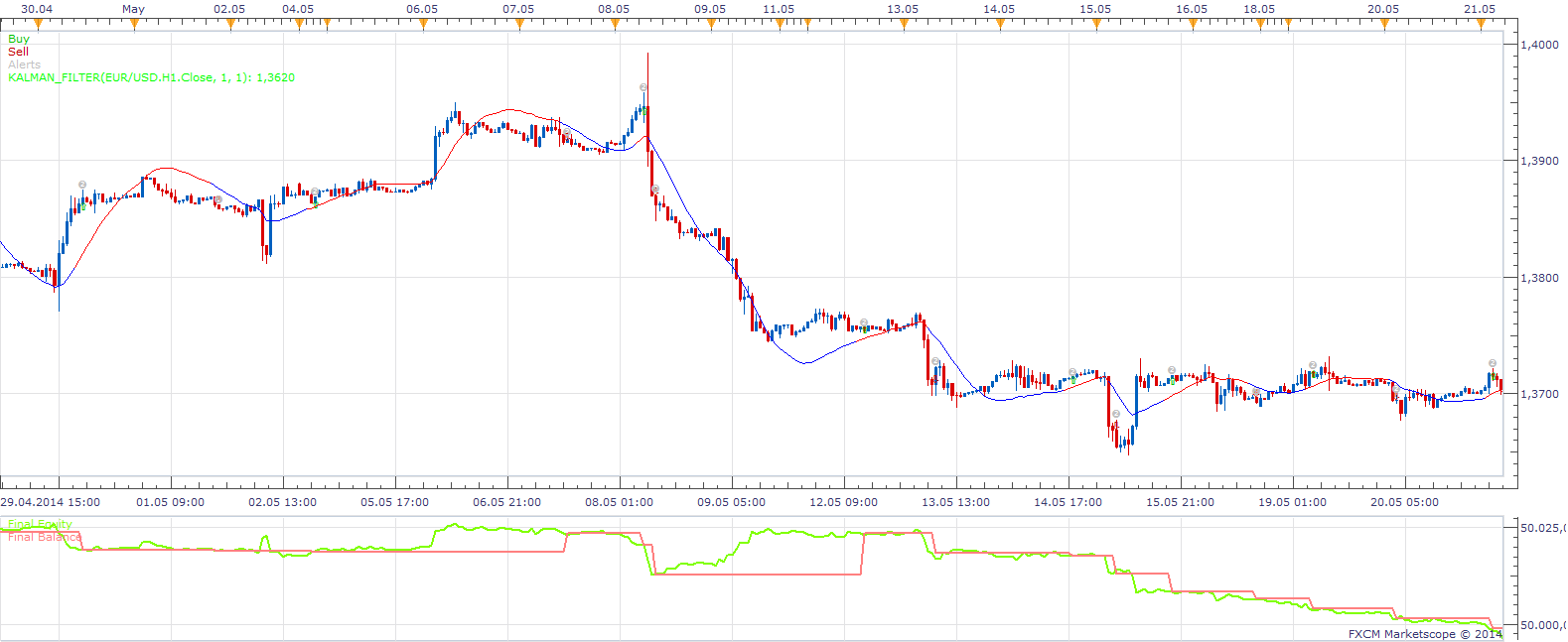This screenshot has height=642, width=1568.
Task: Click the 1,4000 price axis label
Action: coord(1540,45)
